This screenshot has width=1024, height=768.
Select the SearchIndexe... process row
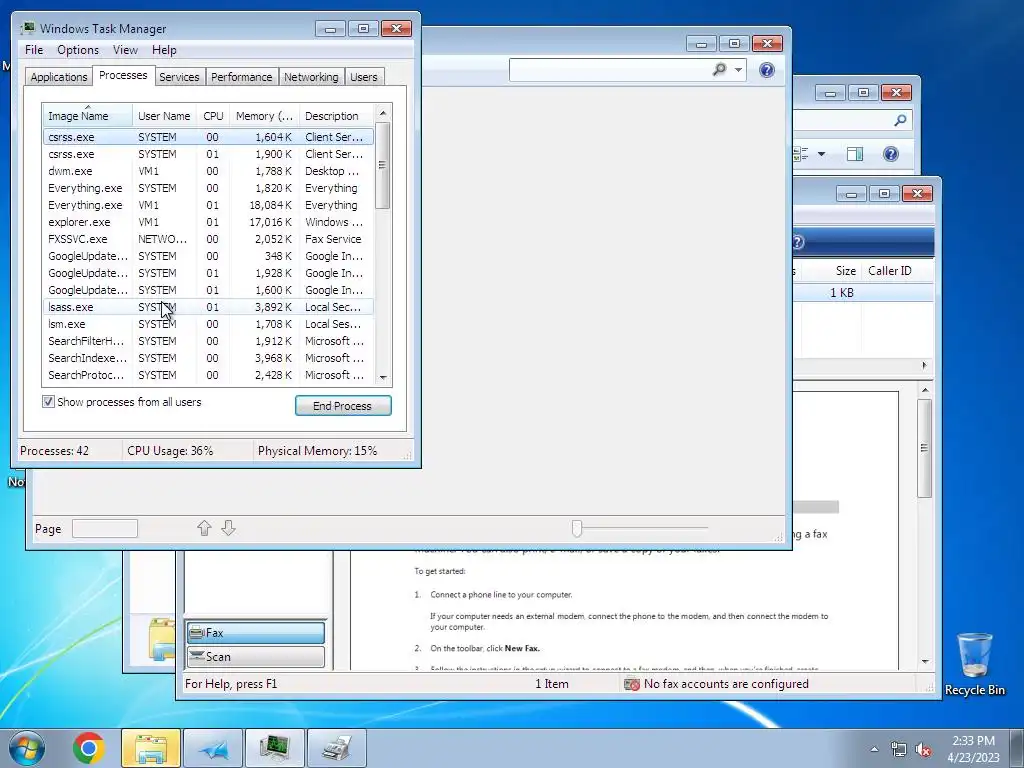[208, 358]
